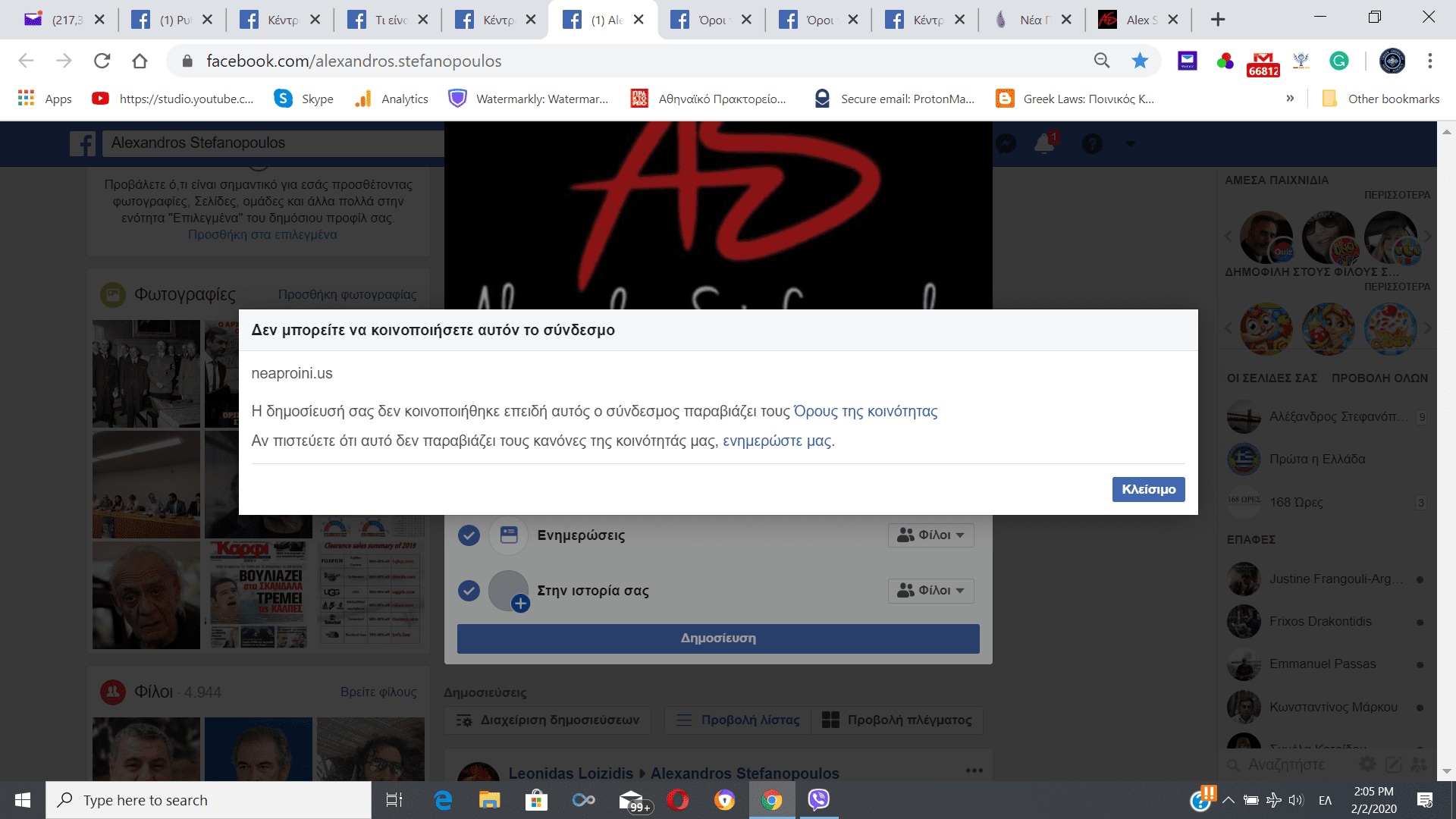Close the active (1) Ale tab
The width and height of the screenshot is (1456, 819).
click(639, 20)
